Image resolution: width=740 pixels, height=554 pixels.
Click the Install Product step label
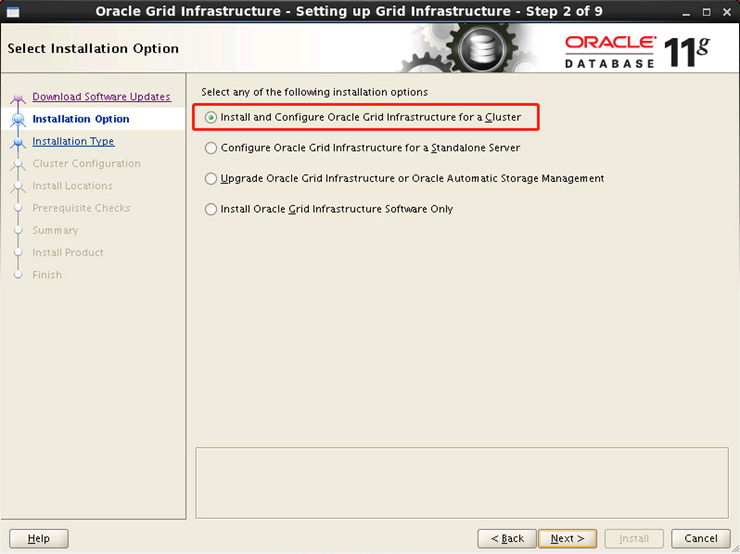click(68, 252)
